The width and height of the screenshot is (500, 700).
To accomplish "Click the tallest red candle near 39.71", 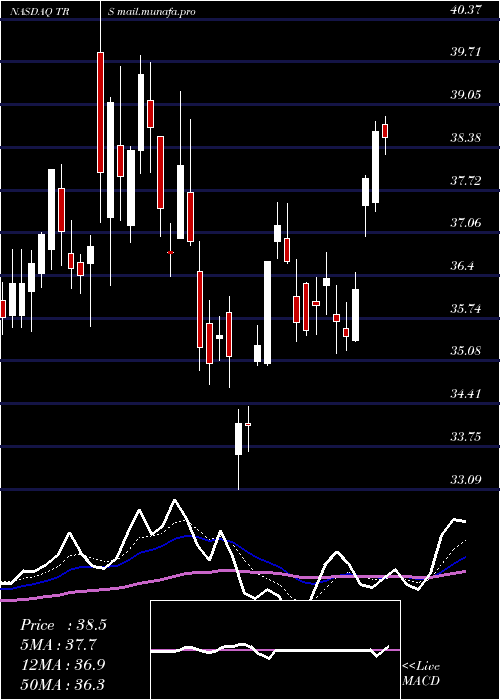I will click(100, 112).
